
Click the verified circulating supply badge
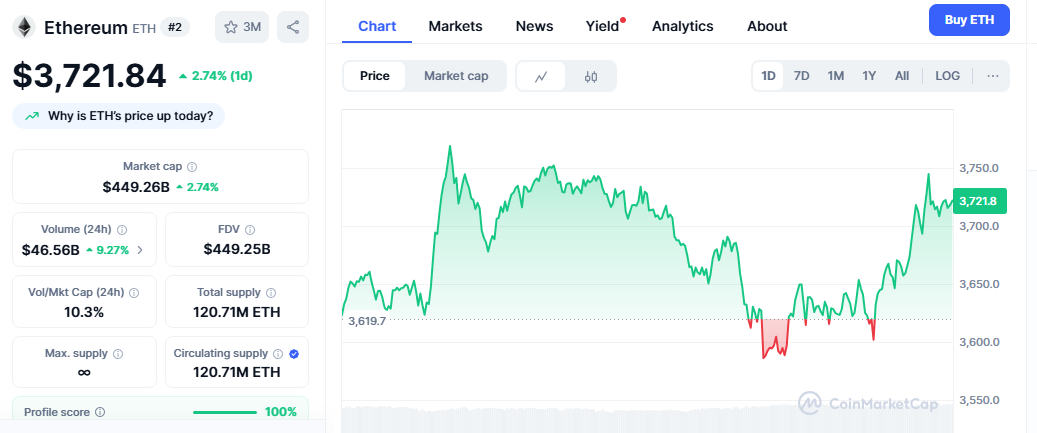[x=294, y=354]
